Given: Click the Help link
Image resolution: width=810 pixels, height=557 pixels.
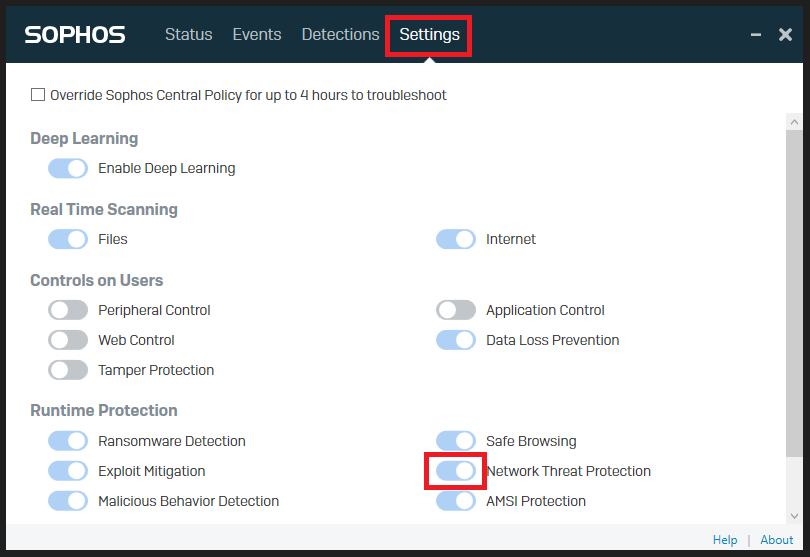Looking at the screenshot, I should pyautogui.click(x=725, y=540).
